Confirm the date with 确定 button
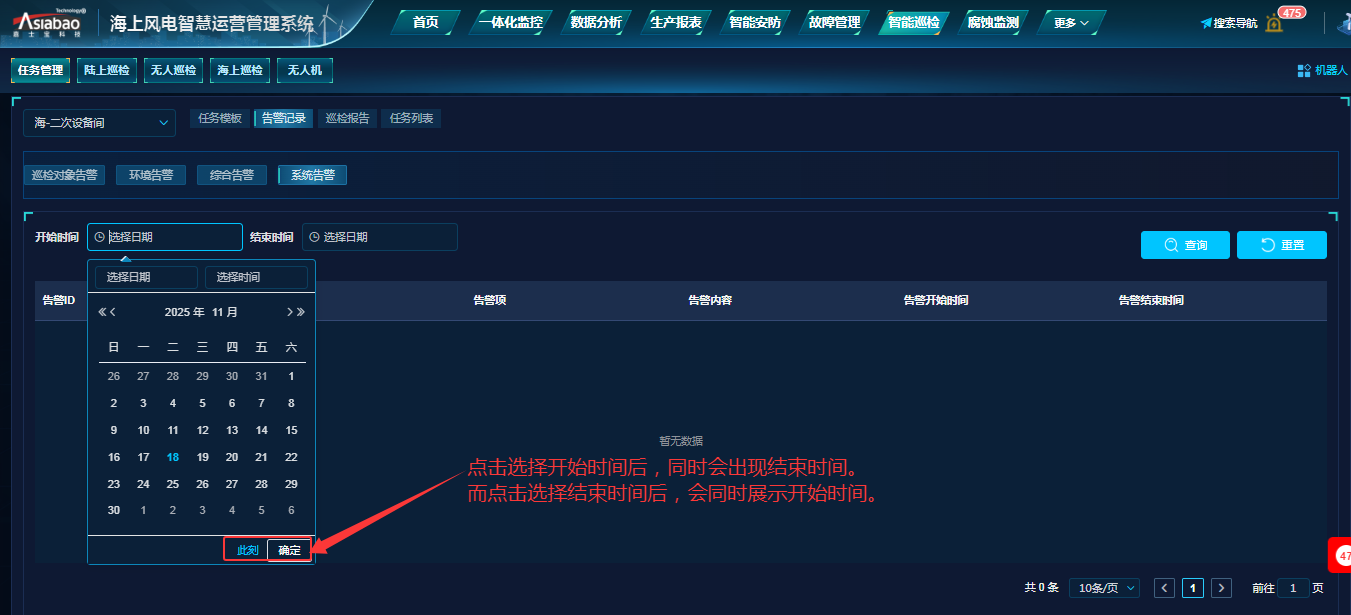 289,550
